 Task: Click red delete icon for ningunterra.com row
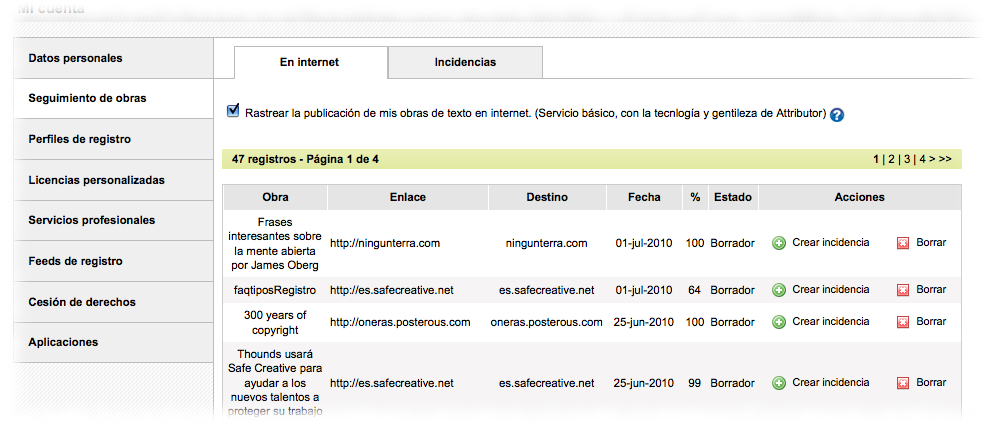coord(903,243)
